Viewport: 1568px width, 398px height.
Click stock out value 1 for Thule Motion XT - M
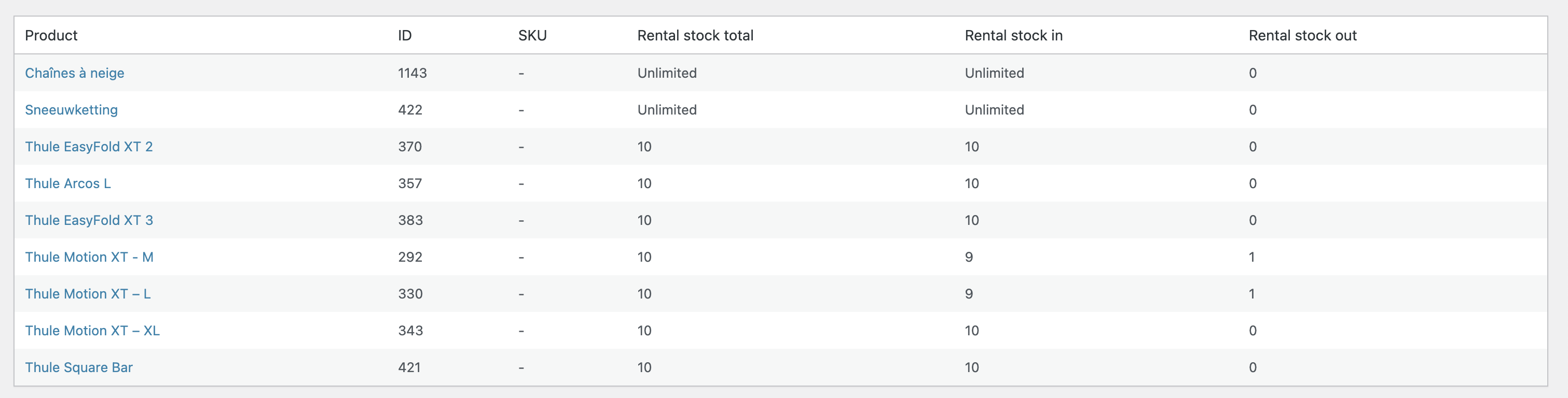pyautogui.click(x=1252, y=257)
